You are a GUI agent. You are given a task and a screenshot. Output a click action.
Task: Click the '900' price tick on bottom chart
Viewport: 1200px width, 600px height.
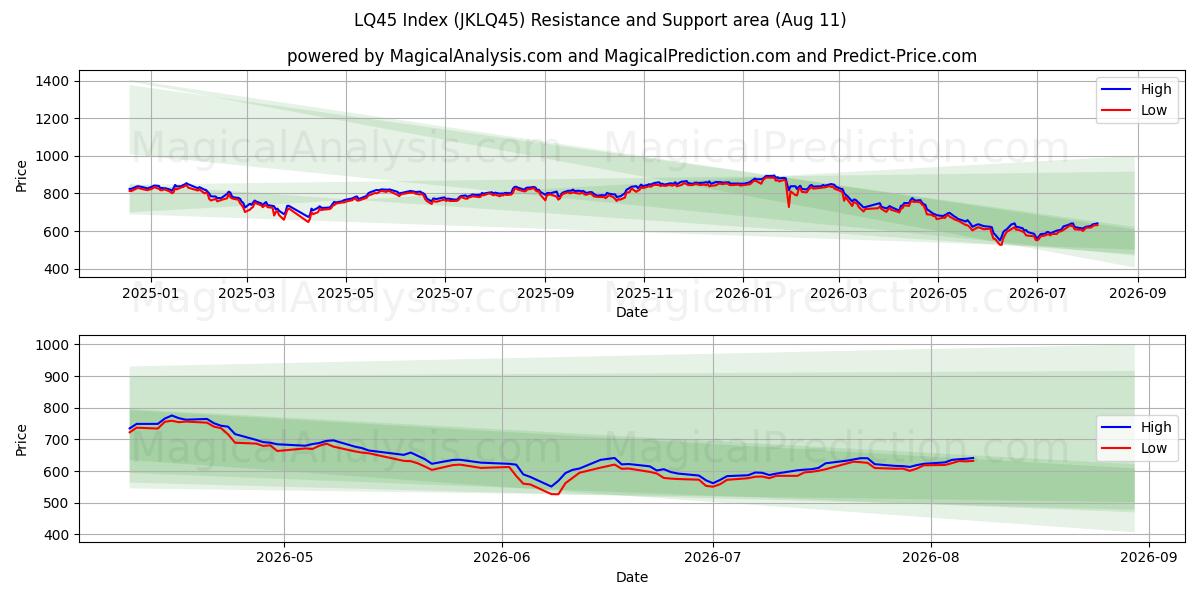(x=56, y=377)
